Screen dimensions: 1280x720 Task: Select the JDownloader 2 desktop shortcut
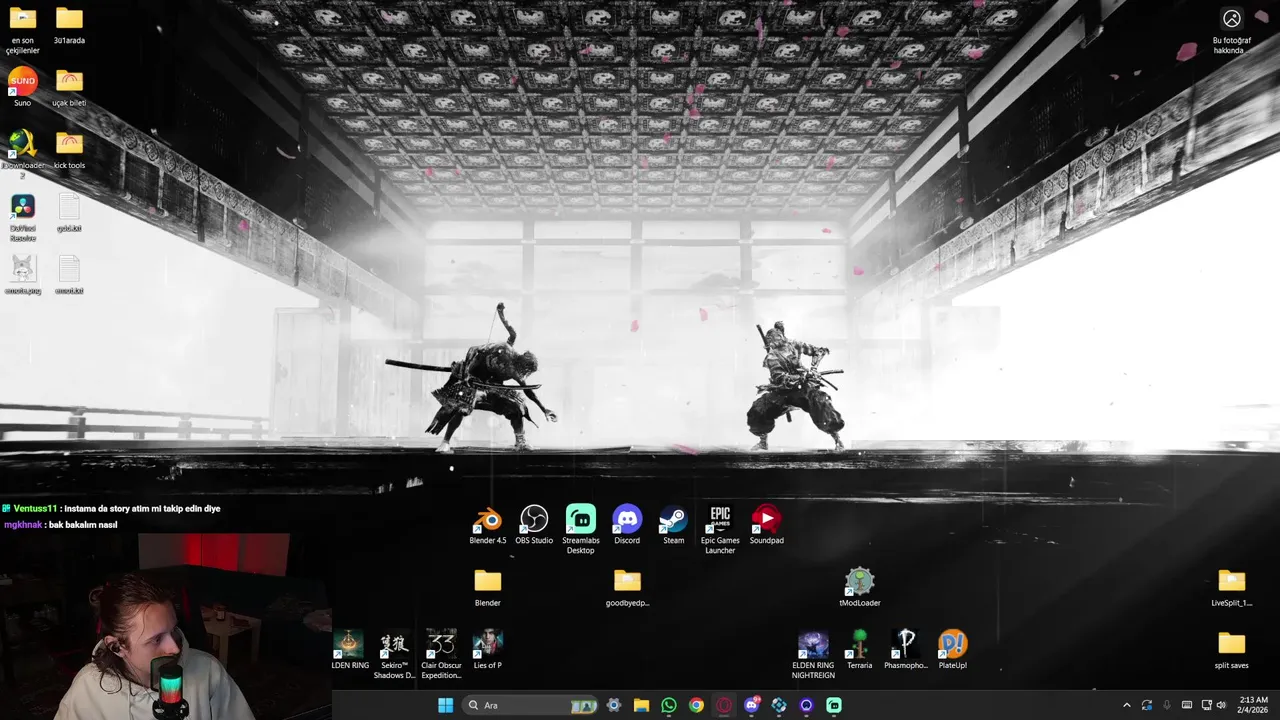point(22,155)
